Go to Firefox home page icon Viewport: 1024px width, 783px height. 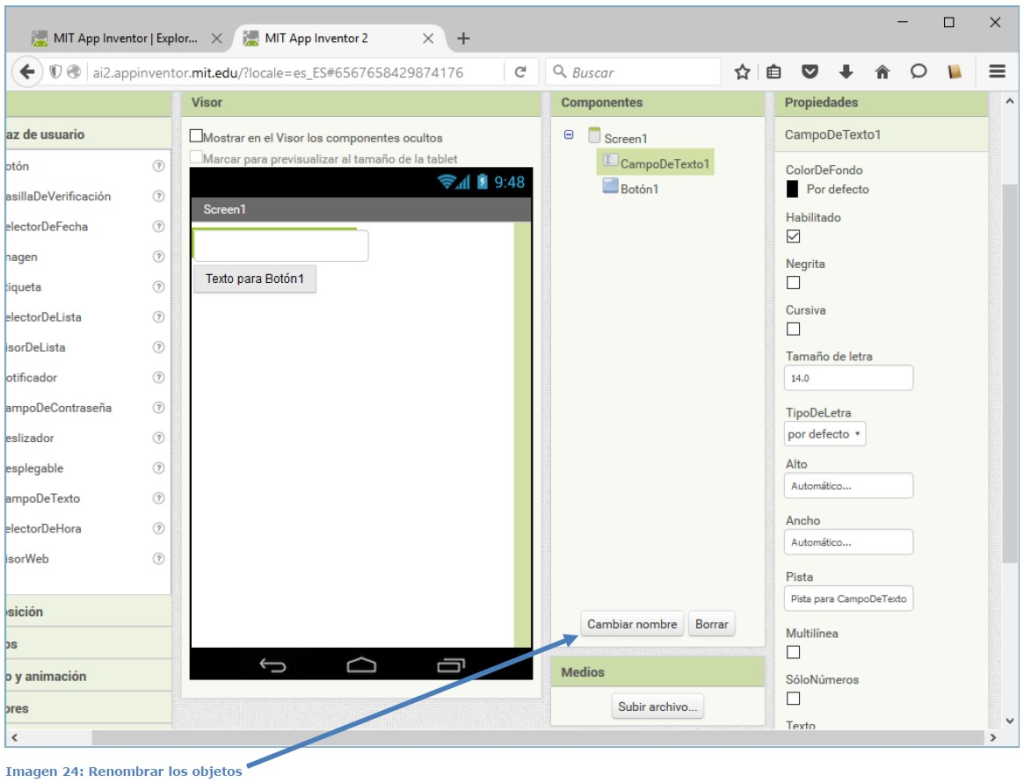(x=882, y=72)
